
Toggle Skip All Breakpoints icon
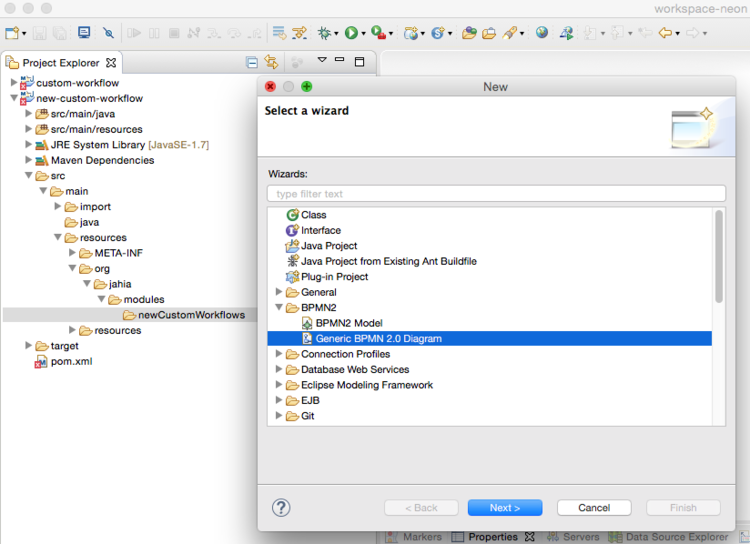[109, 33]
